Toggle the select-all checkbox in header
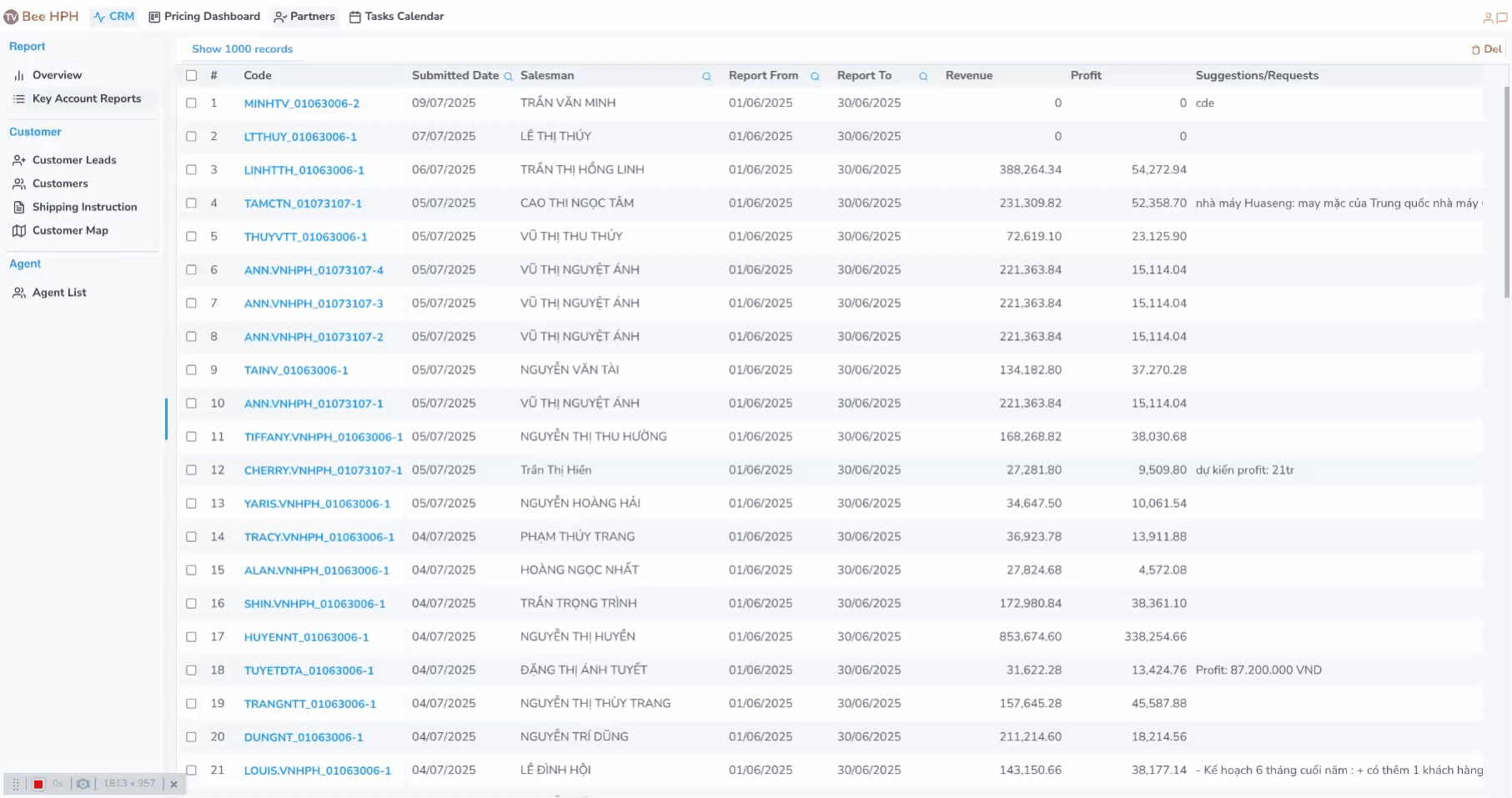The image size is (1512, 798). 192,76
